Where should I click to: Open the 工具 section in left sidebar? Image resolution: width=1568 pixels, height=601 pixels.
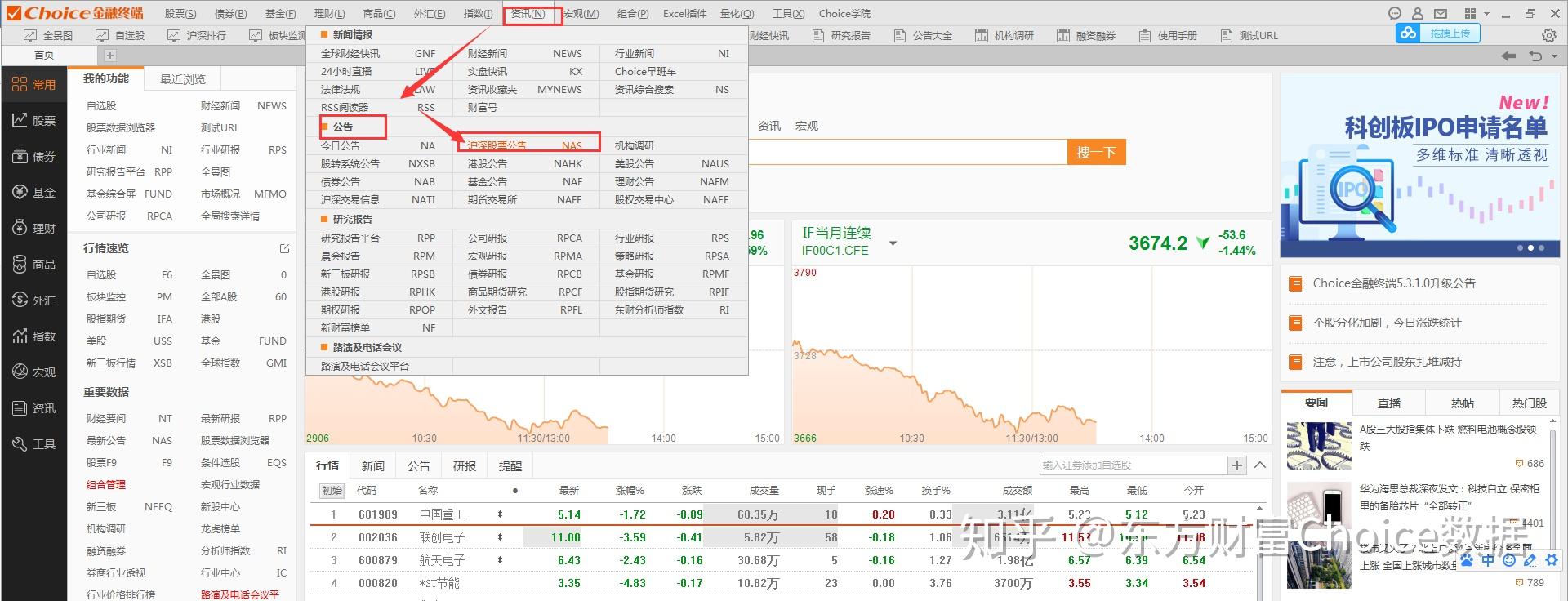33,443
